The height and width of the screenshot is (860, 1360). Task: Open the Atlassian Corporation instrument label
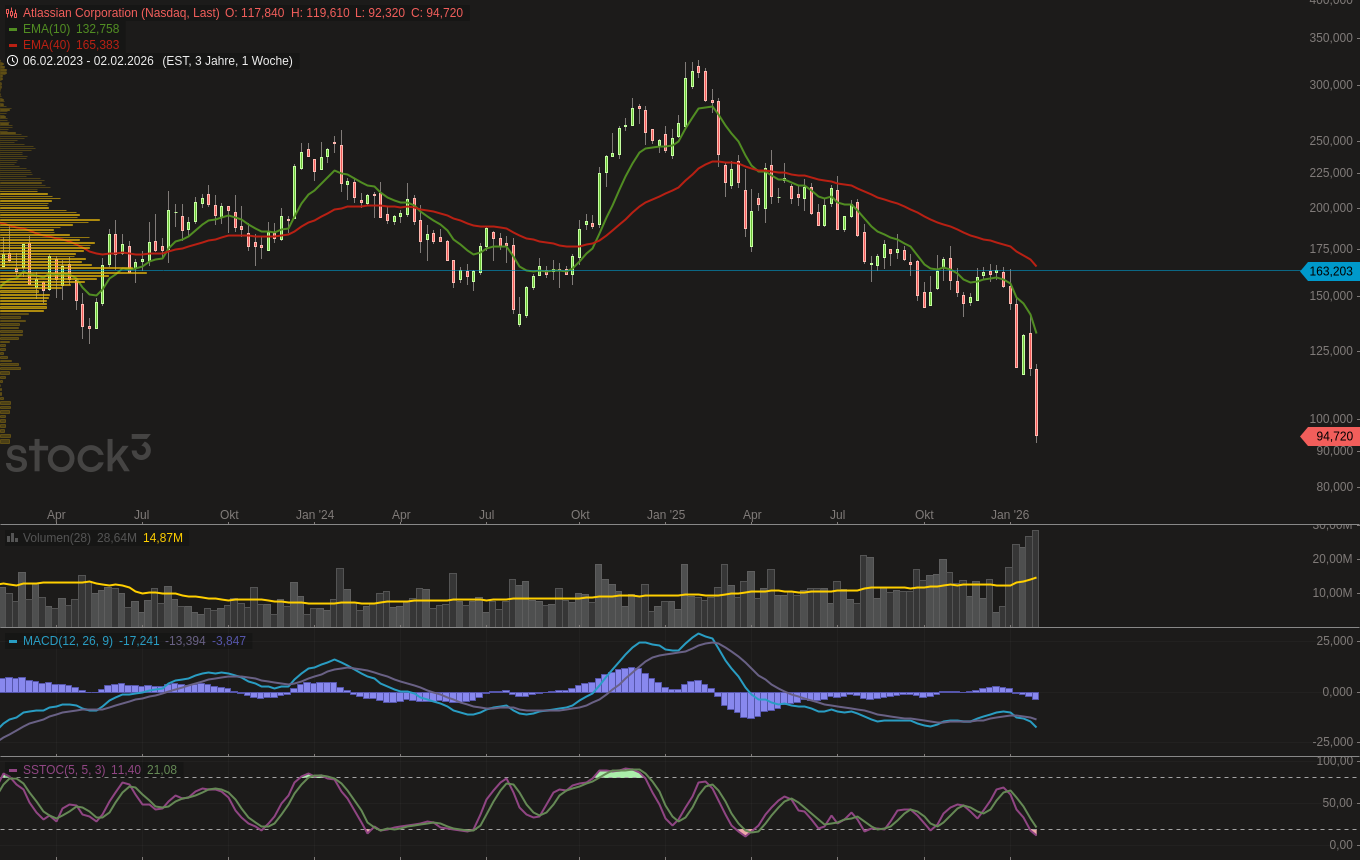pos(121,13)
